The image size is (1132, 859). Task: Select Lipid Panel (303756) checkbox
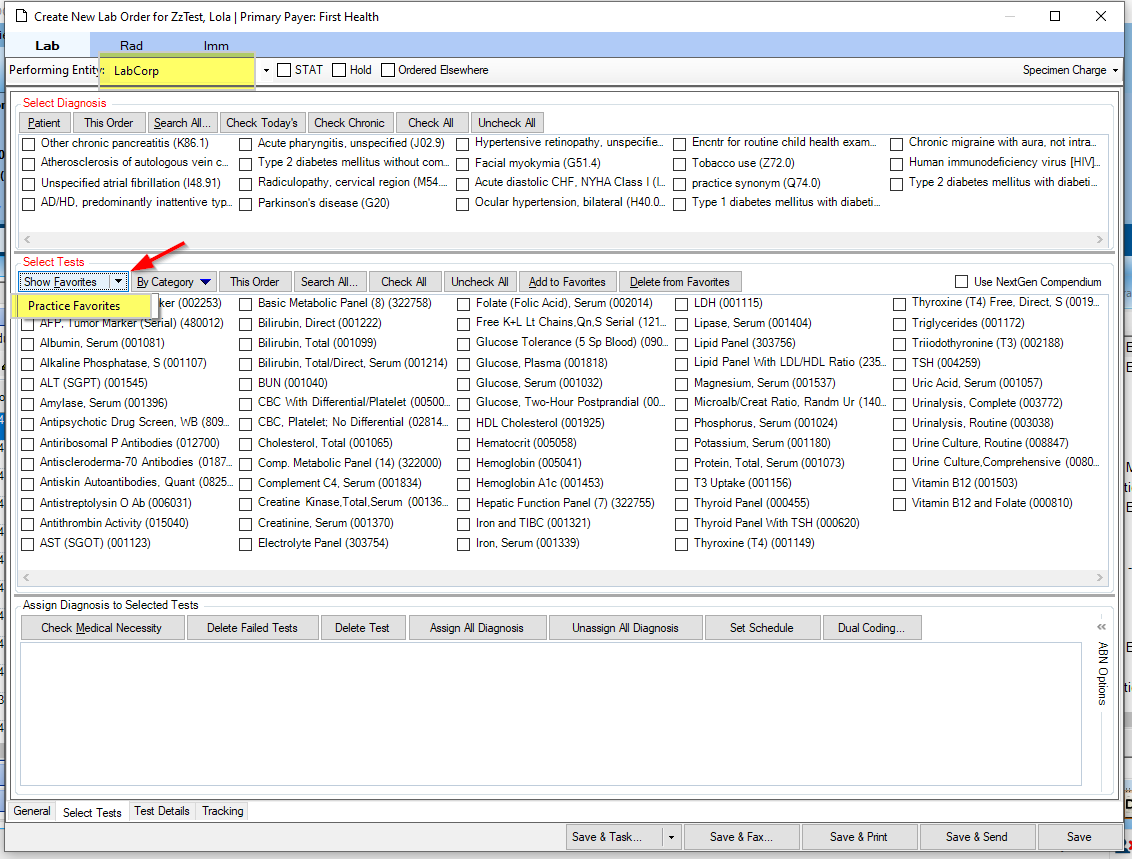[682, 344]
